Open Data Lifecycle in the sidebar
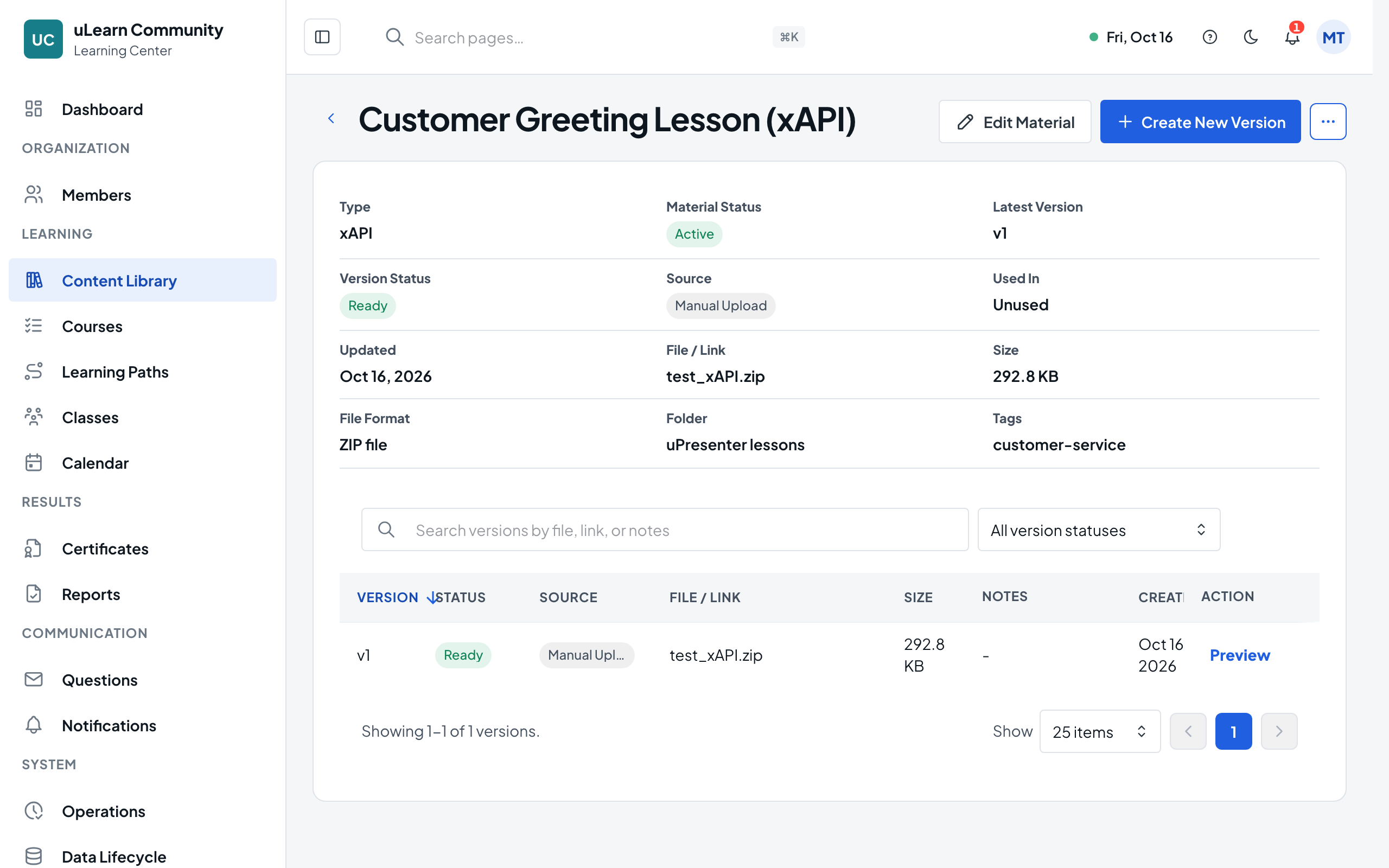 pos(142,856)
